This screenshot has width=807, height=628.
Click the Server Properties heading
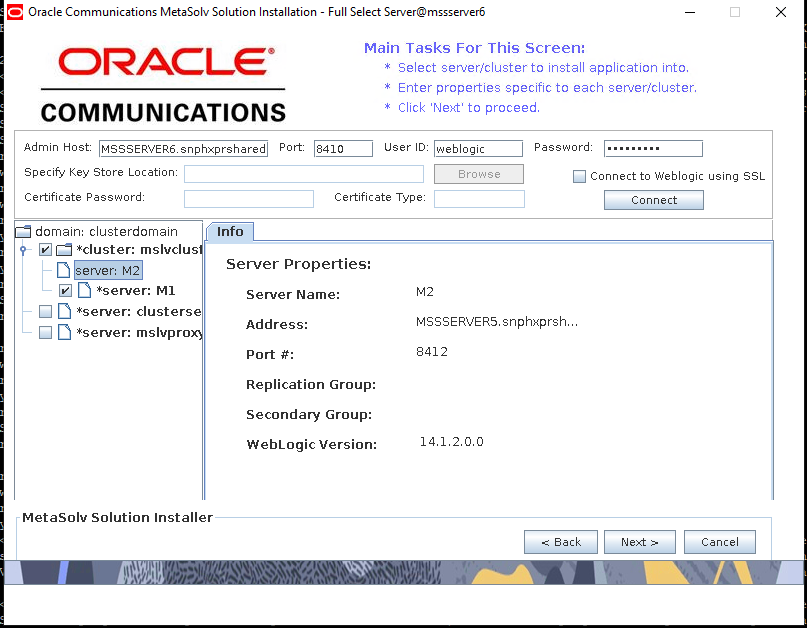[x=299, y=264]
